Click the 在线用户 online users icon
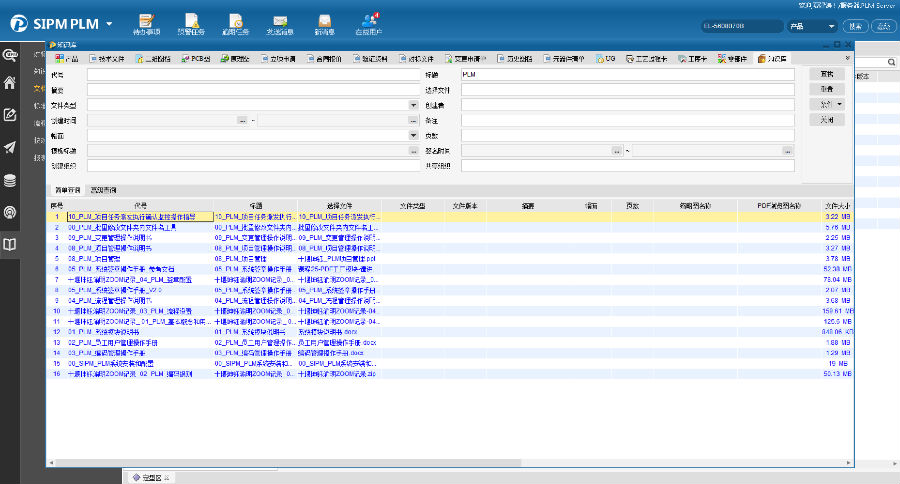 coord(368,23)
